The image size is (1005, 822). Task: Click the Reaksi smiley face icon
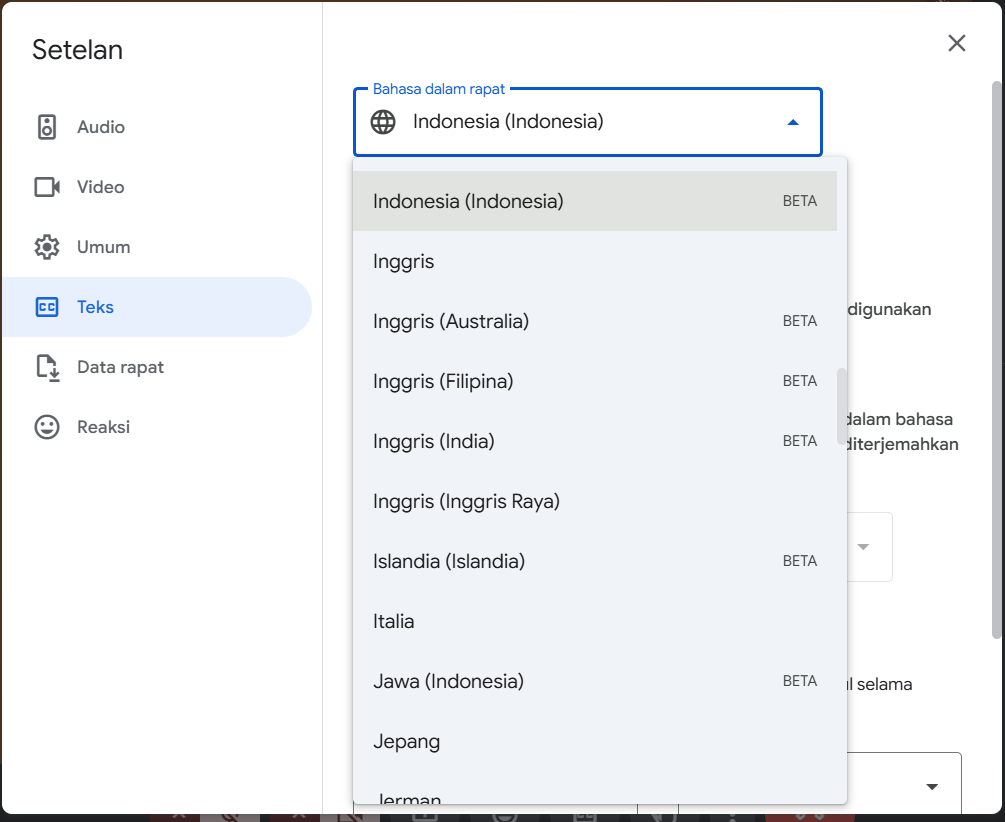pos(47,427)
